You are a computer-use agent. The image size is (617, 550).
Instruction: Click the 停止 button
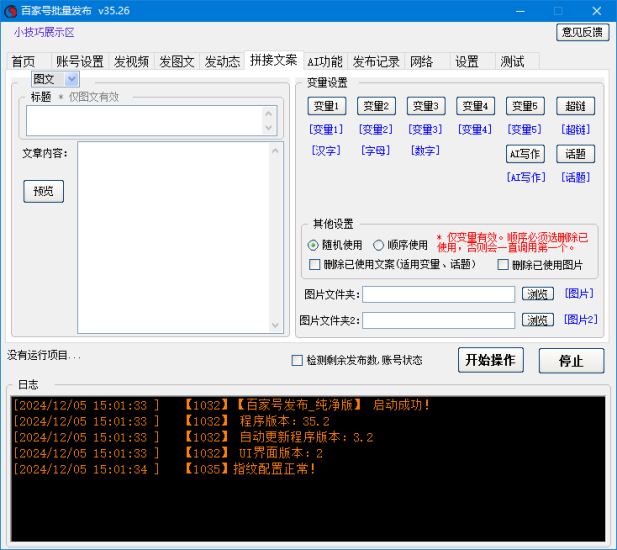[x=571, y=360]
